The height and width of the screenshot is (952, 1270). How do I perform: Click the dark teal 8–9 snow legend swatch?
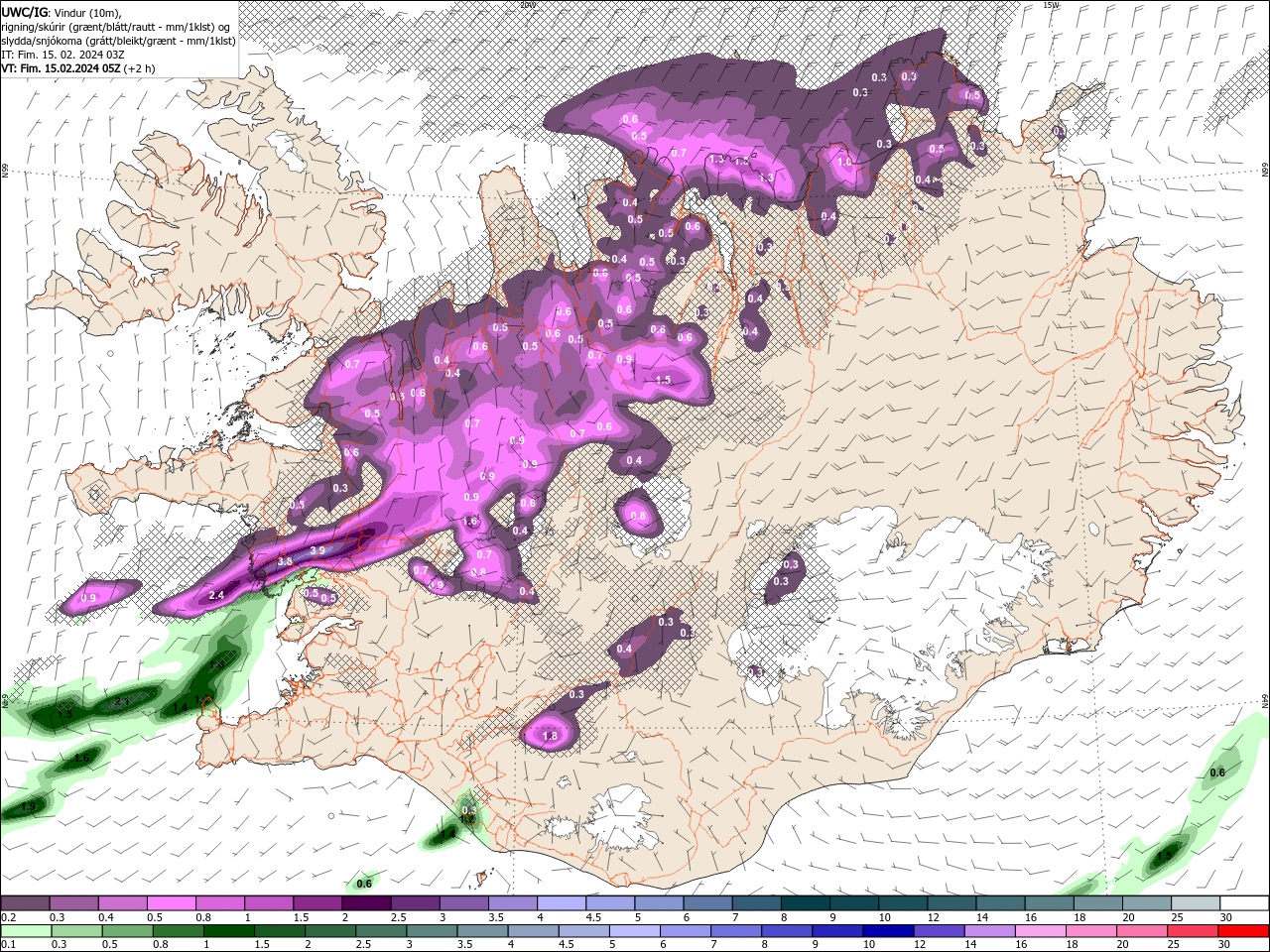(x=806, y=903)
